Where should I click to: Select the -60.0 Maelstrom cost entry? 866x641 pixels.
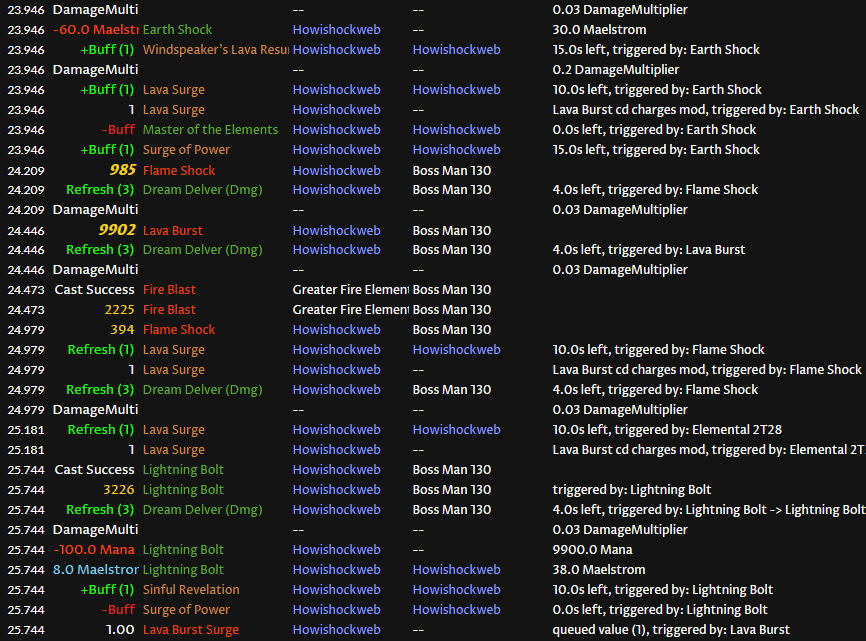click(x=96, y=30)
